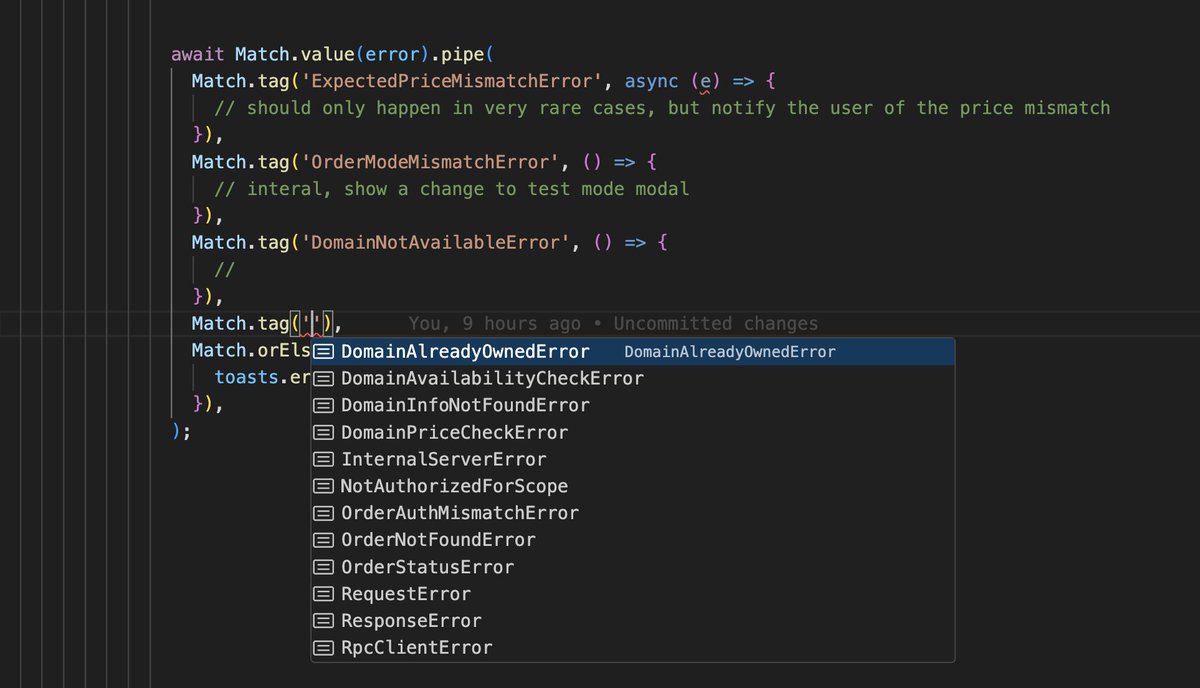
Task: Select DomainAlreadyOwnedError suggestion
Action: tap(633, 352)
